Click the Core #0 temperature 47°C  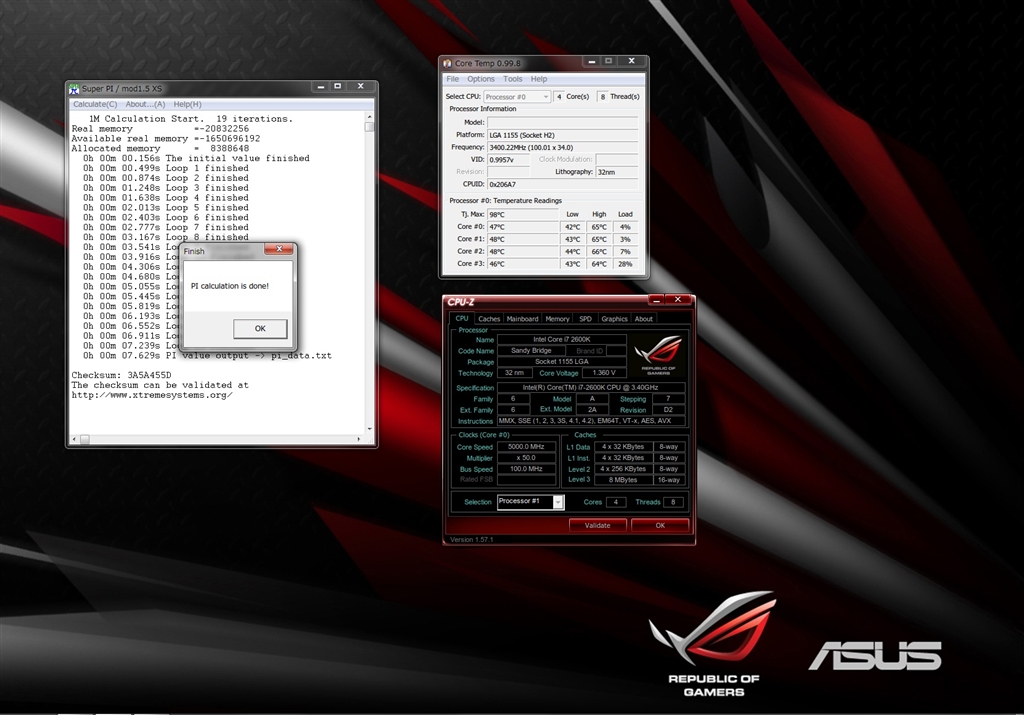[522, 227]
